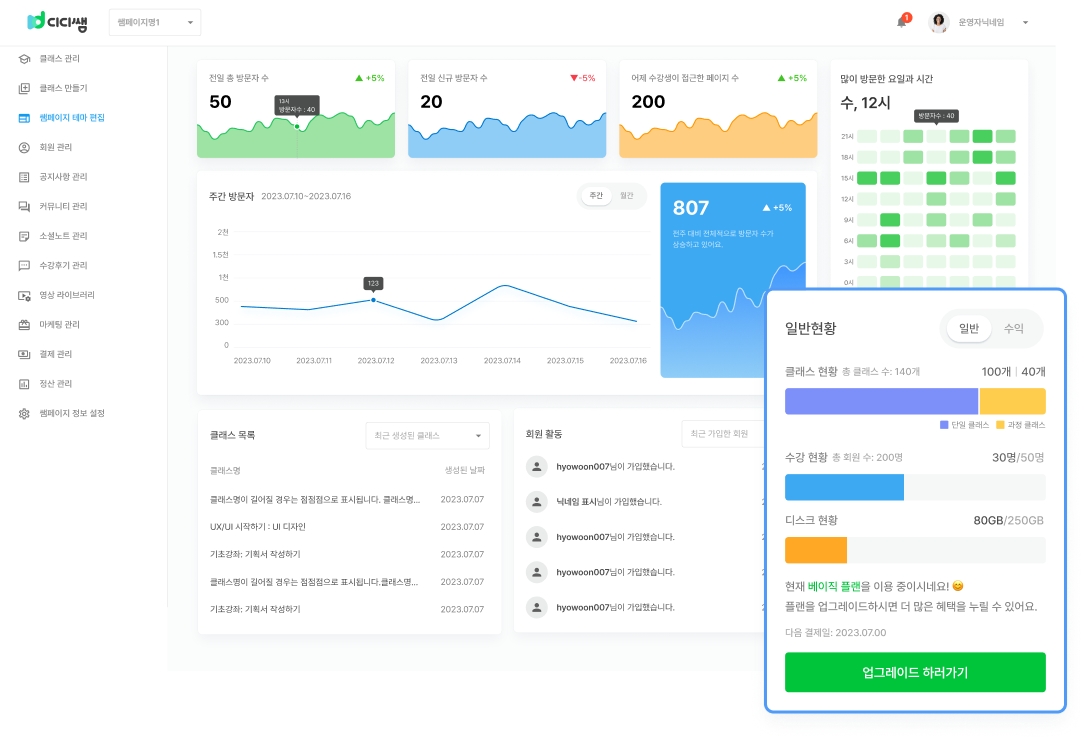Open 클래스 만들기 via its plus icon

[x=24, y=88]
